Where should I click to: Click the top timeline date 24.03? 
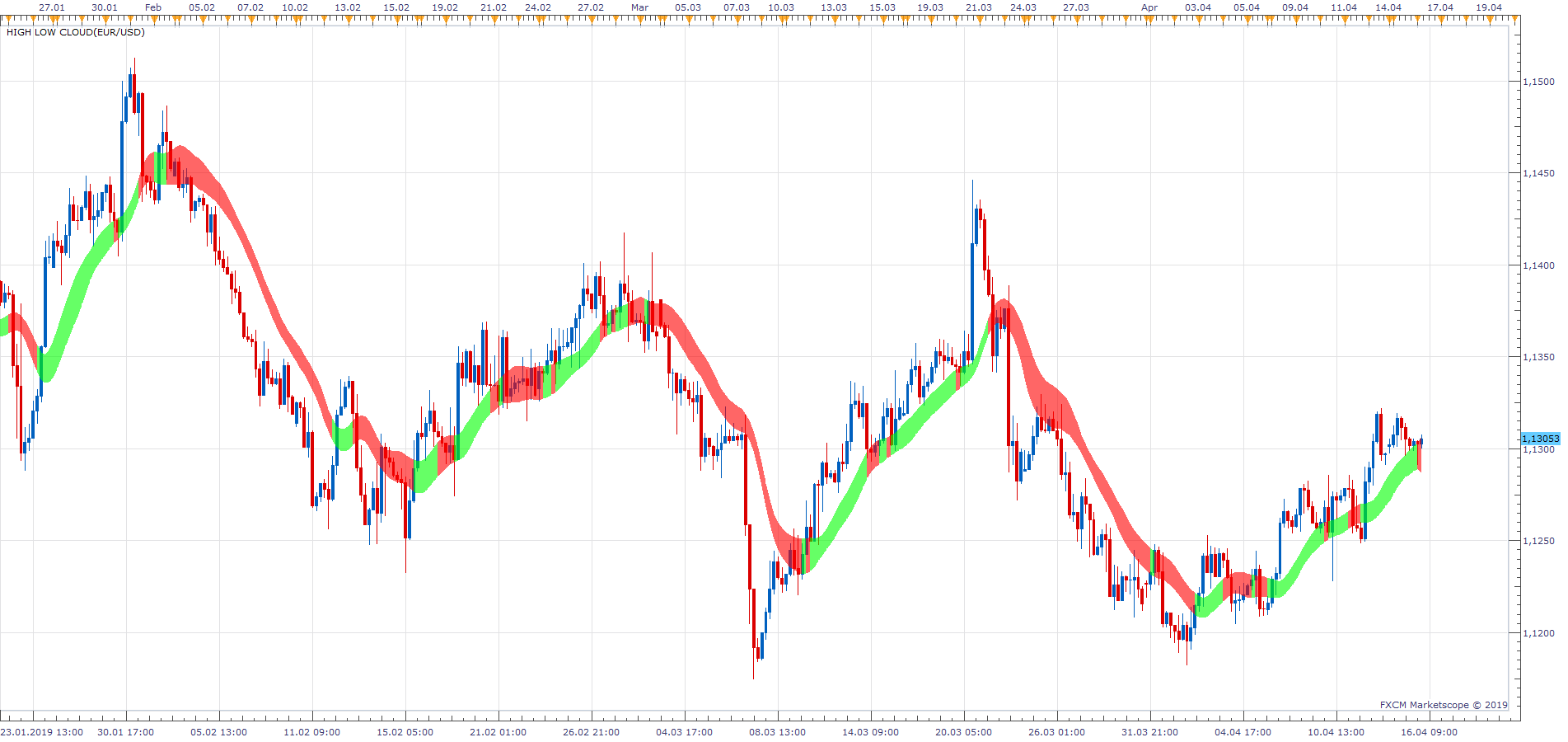(x=1023, y=7)
